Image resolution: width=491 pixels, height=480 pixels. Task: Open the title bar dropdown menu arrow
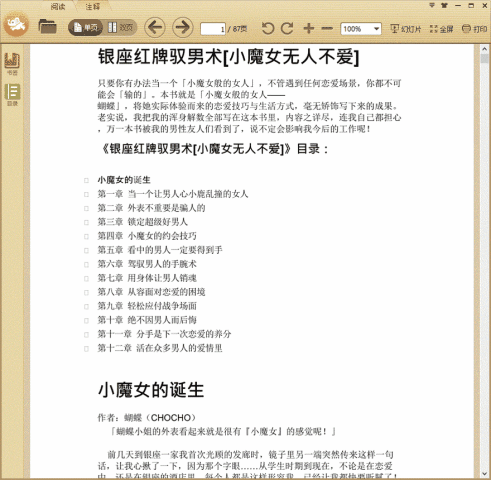pos(432,5)
